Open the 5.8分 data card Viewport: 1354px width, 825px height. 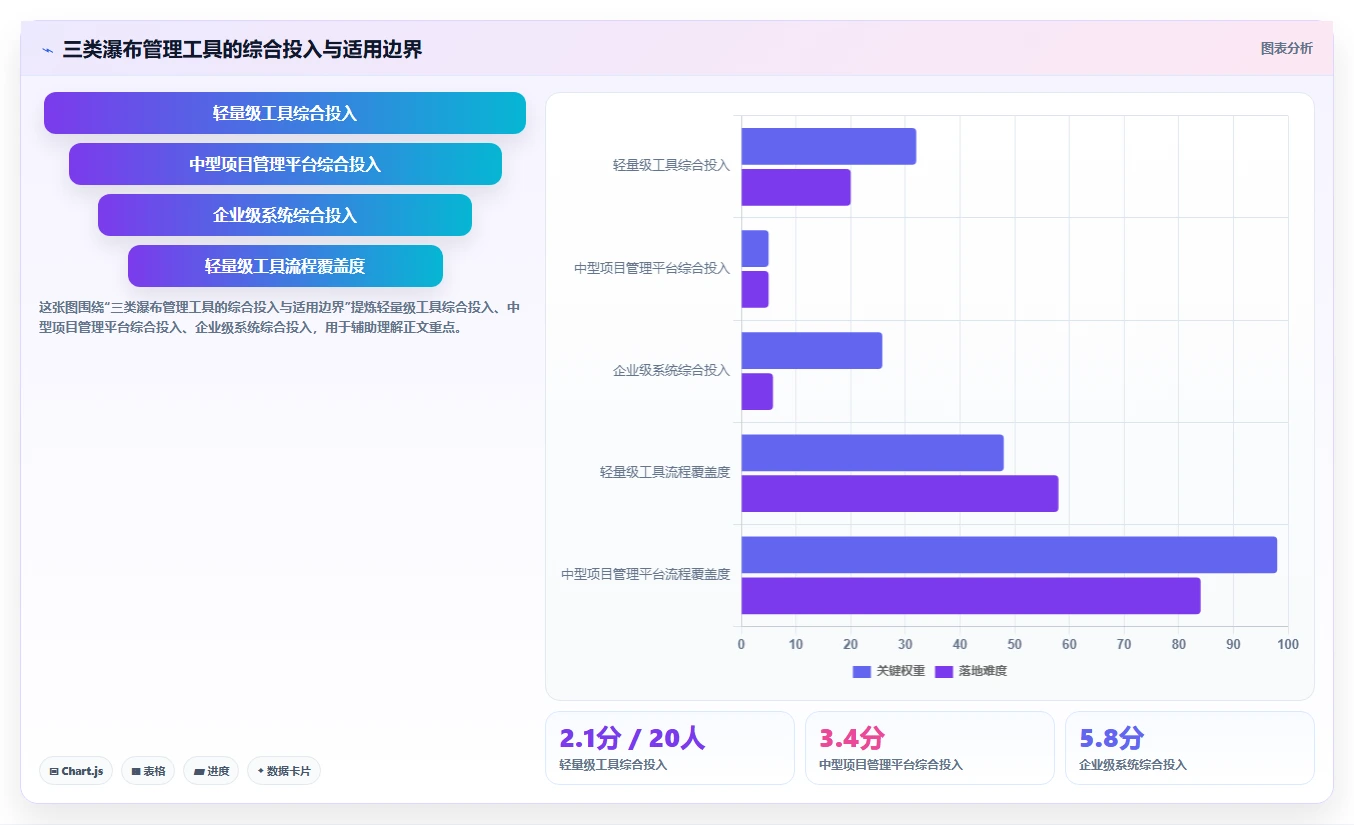click(x=1190, y=748)
